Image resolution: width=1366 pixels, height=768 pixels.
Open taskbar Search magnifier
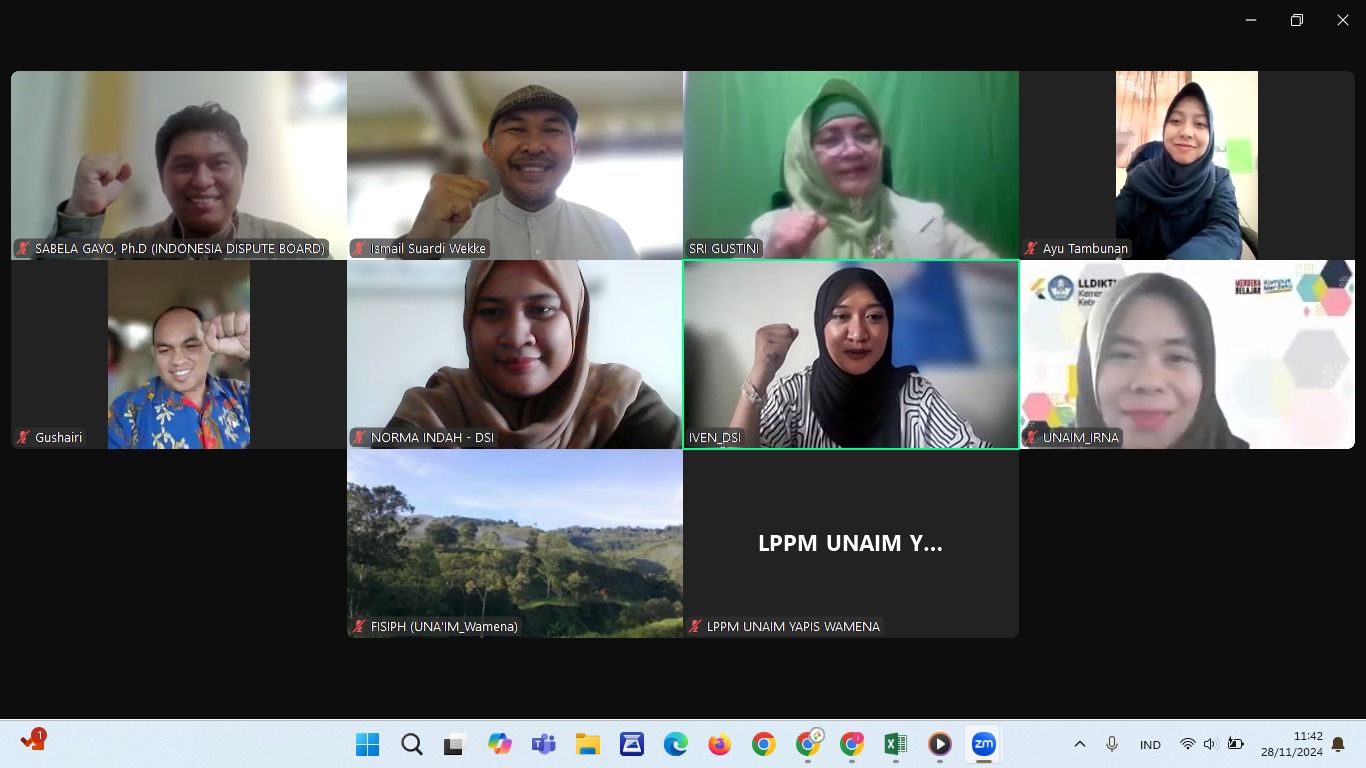tap(412, 744)
